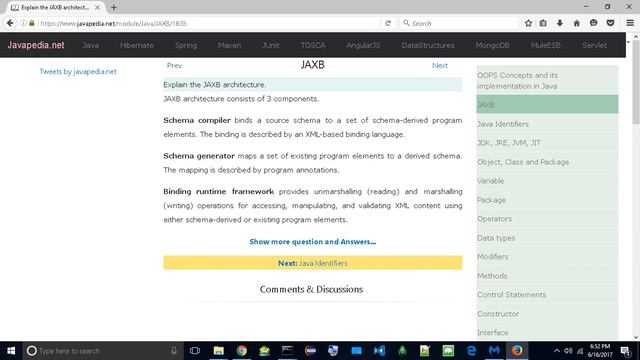
Task: Click 'Type here to search' taskbar box
Action: [x=102, y=351]
